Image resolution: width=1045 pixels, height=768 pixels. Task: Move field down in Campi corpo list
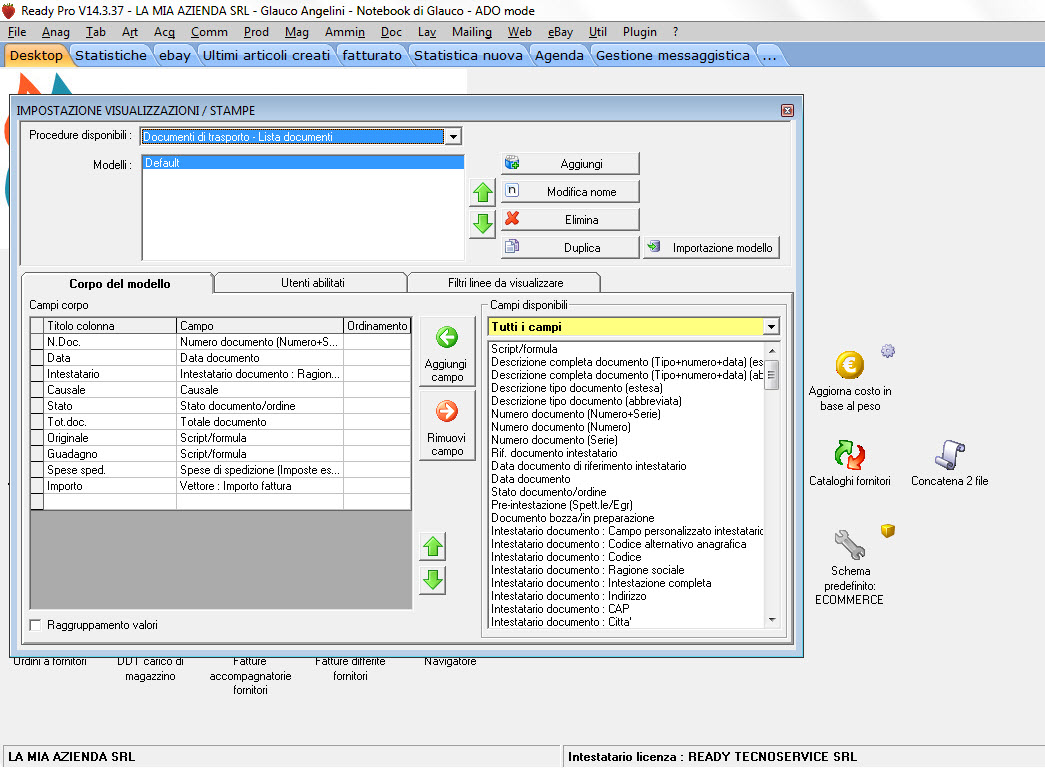pos(432,580)
